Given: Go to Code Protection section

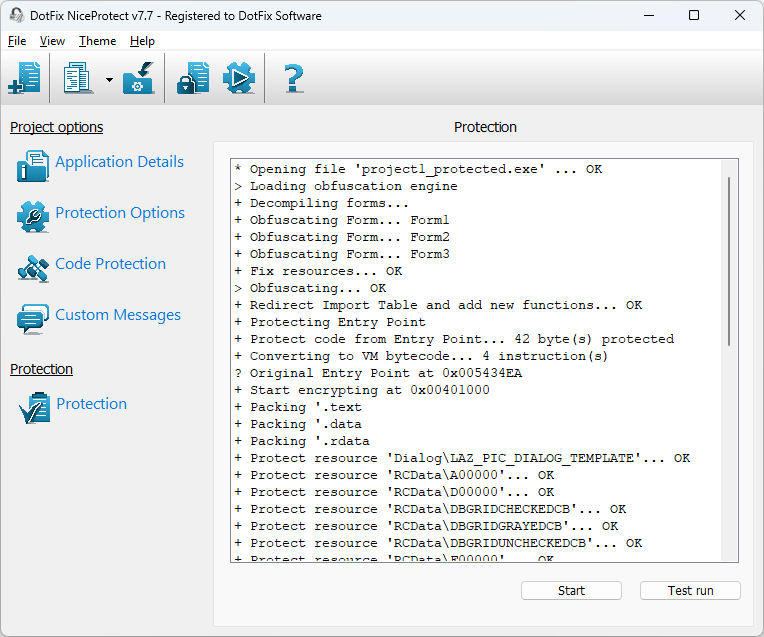Looking at the screenshot, I should pyautogui.click(x=111, y=264).
